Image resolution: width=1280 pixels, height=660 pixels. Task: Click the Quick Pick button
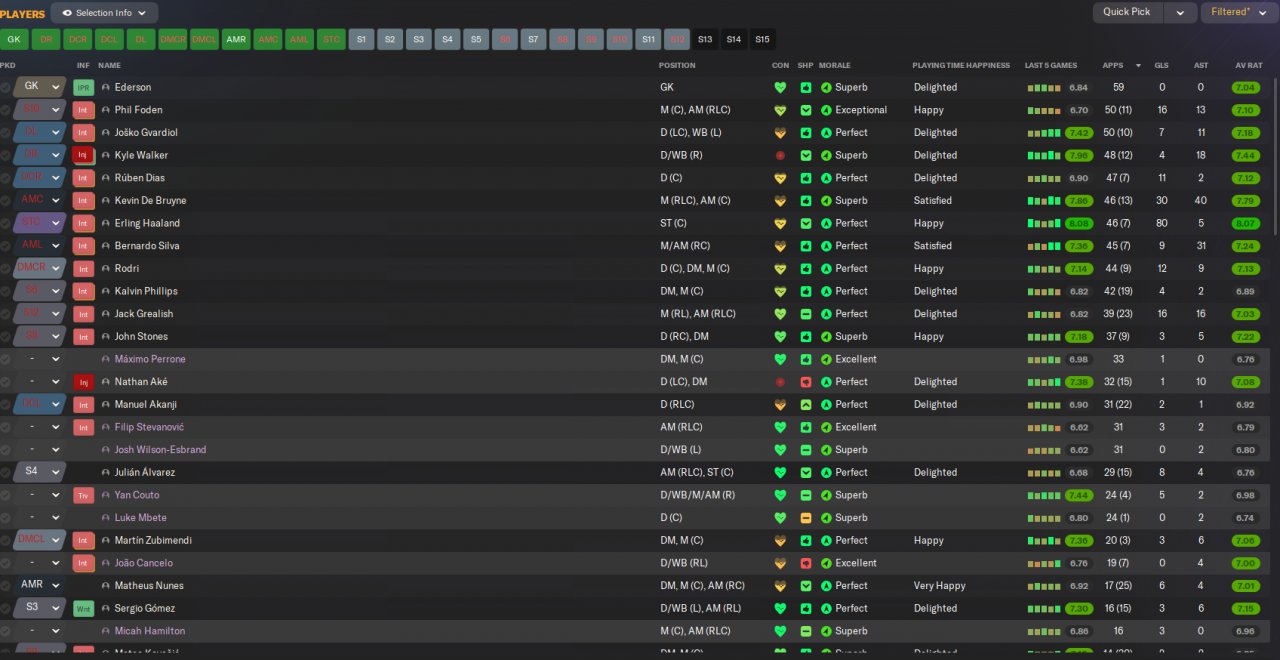(1127, 12)
